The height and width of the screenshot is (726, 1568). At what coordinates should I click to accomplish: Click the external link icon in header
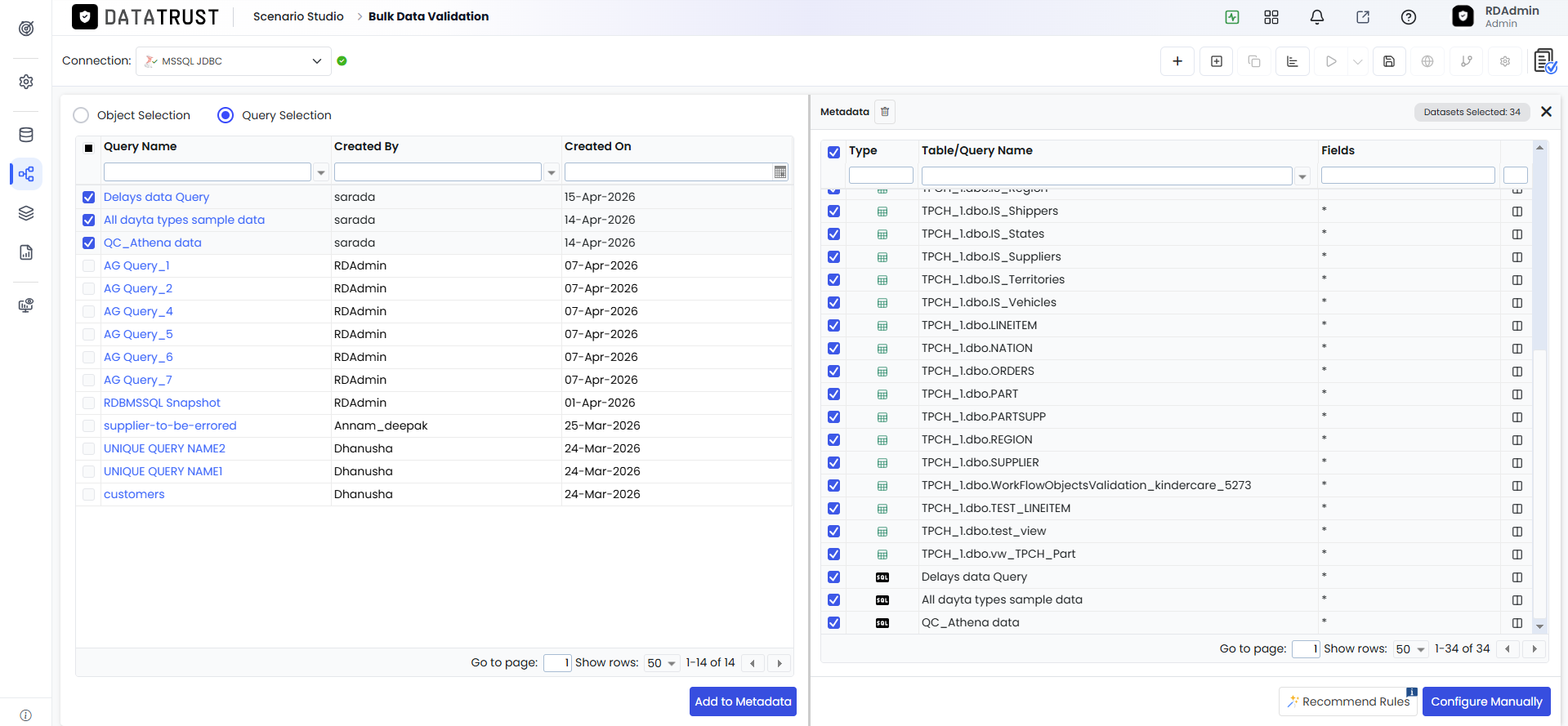[x=1363, y=17]
